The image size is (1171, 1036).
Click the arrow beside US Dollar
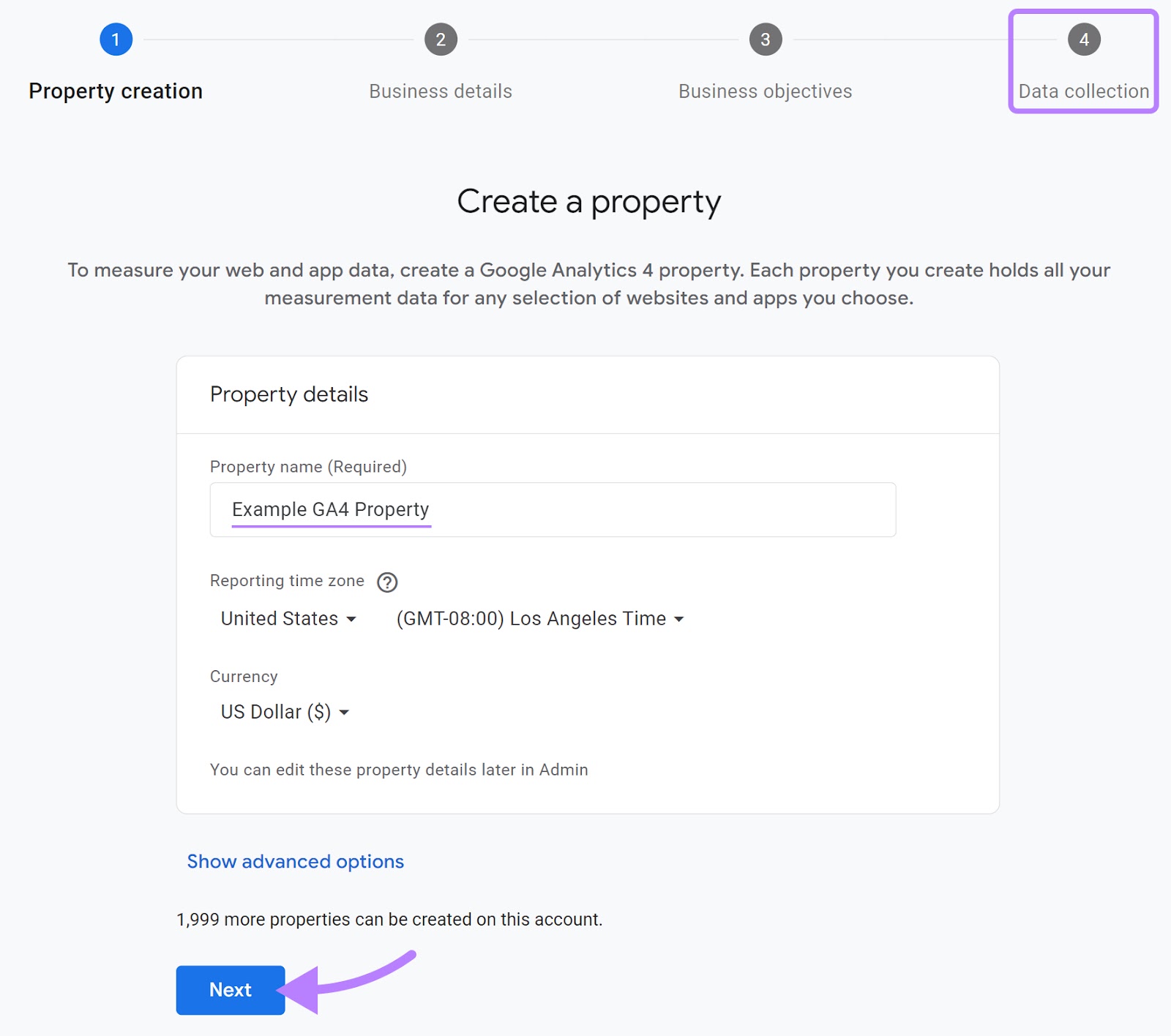[345, 713]
